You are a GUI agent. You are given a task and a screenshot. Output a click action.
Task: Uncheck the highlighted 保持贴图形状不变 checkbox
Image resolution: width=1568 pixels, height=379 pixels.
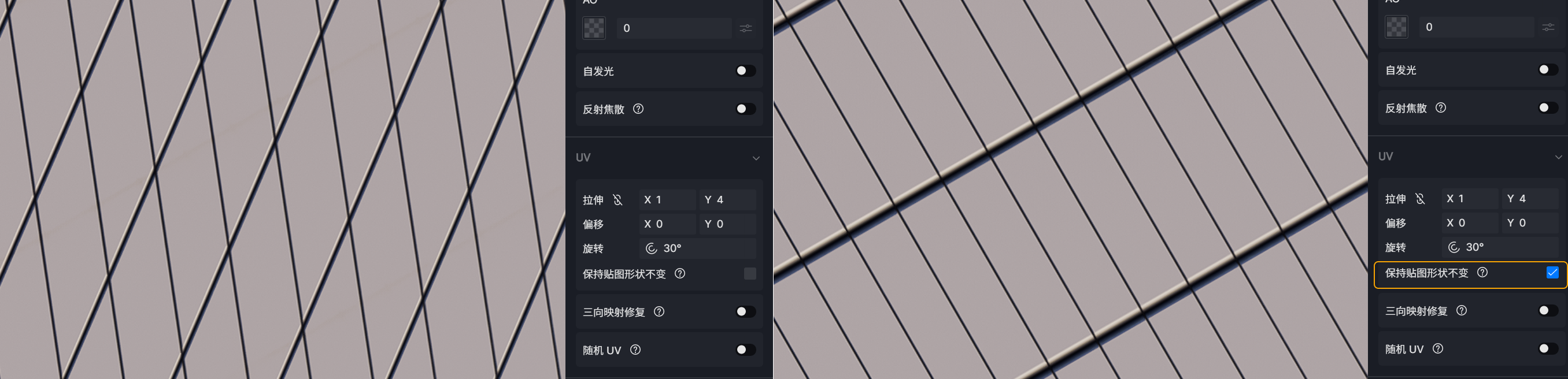[x=1553, y=273]
